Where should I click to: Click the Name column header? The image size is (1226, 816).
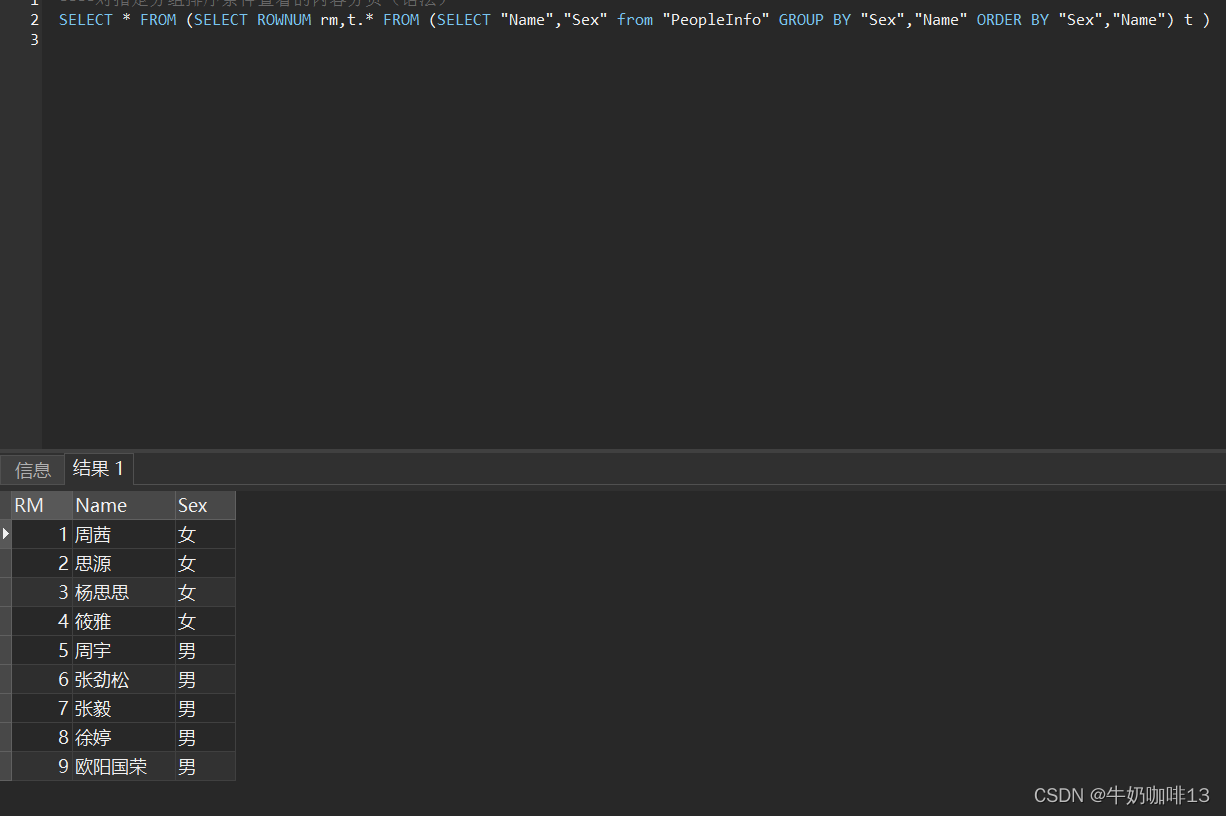pyautogui.click(x=100, y=505)
